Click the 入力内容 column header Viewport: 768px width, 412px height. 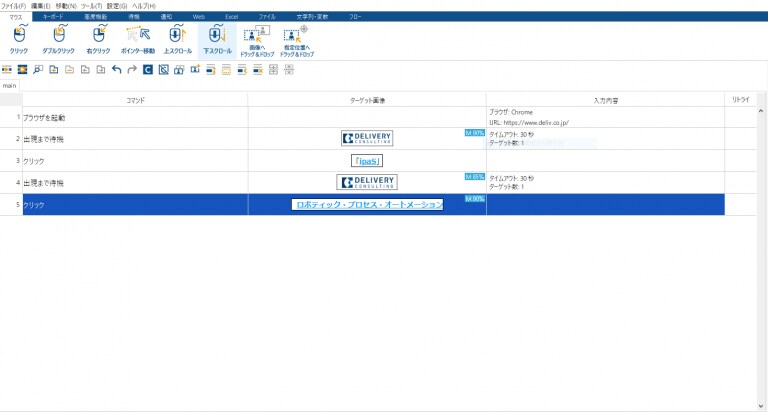coord(605,100)
